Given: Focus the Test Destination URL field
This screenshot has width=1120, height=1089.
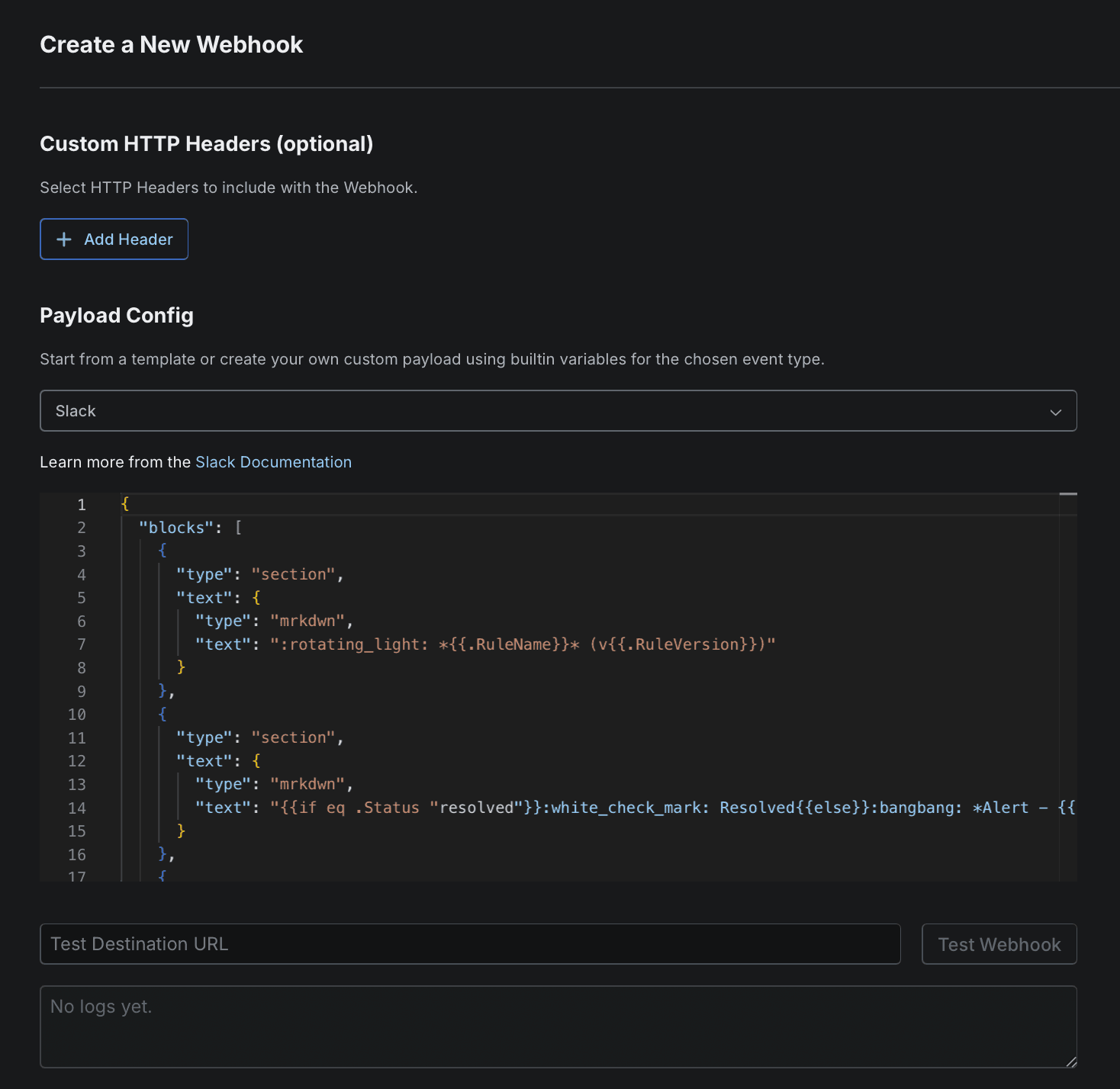Looking at the screenshot, I should (470, 944).
